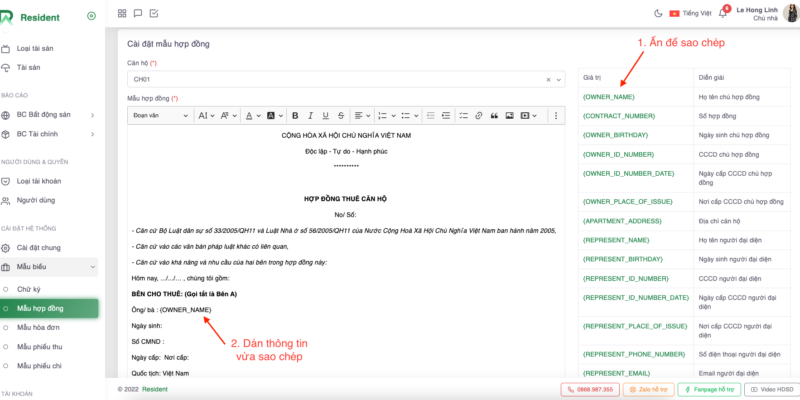Open the Đoạn văn paragraph style dropdown
Image resolution: width=800 pixels, height=400 pixels.
(159, 116)
